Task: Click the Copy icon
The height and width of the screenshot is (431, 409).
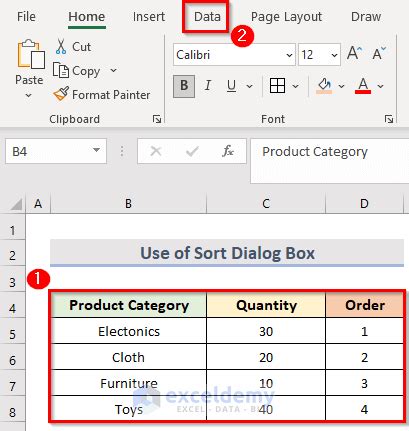Action: (61, 70)
